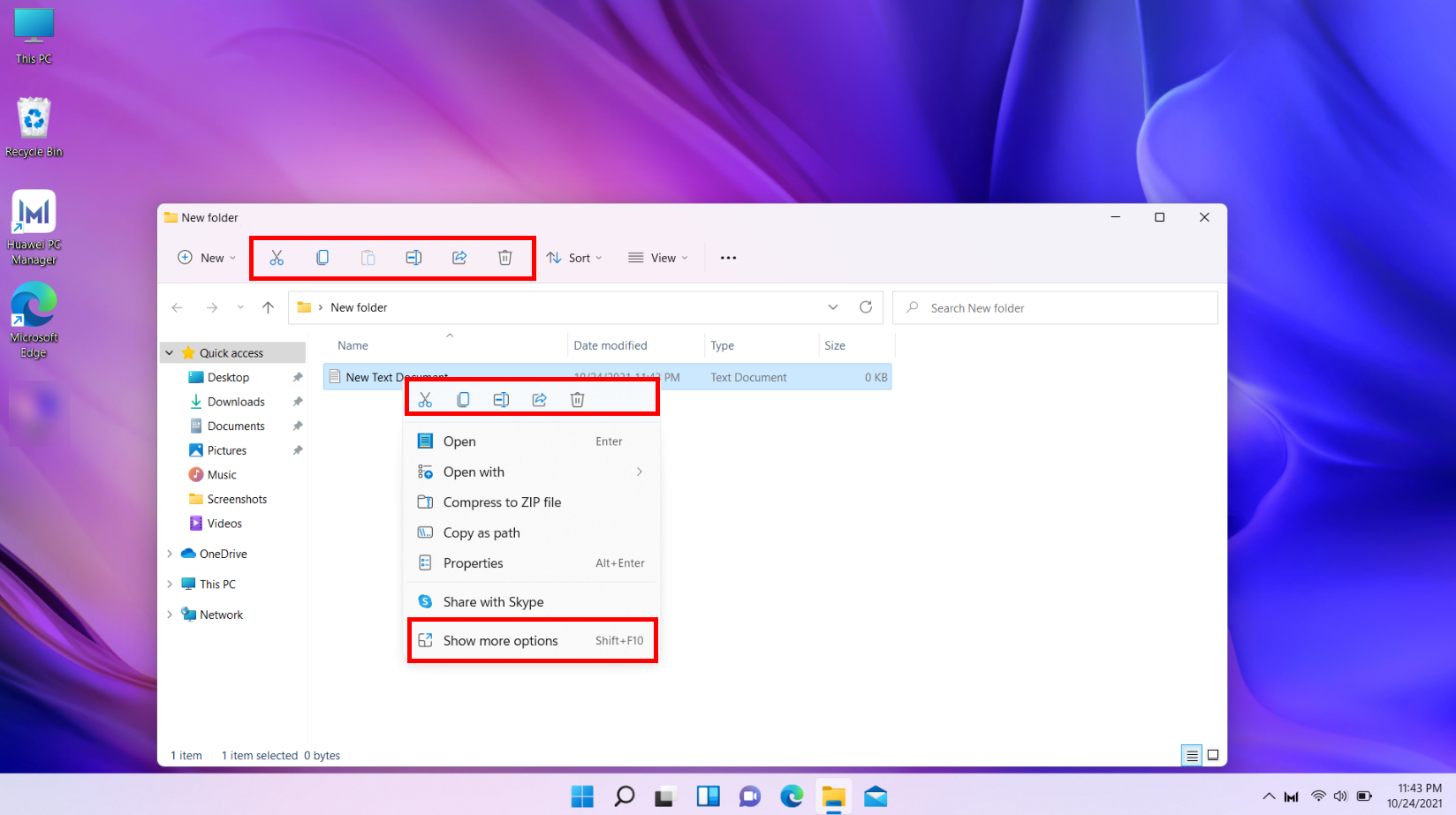Viewport: 1456px width, 815px height.
Task: Click Show more options
Action: pos(532,641)
